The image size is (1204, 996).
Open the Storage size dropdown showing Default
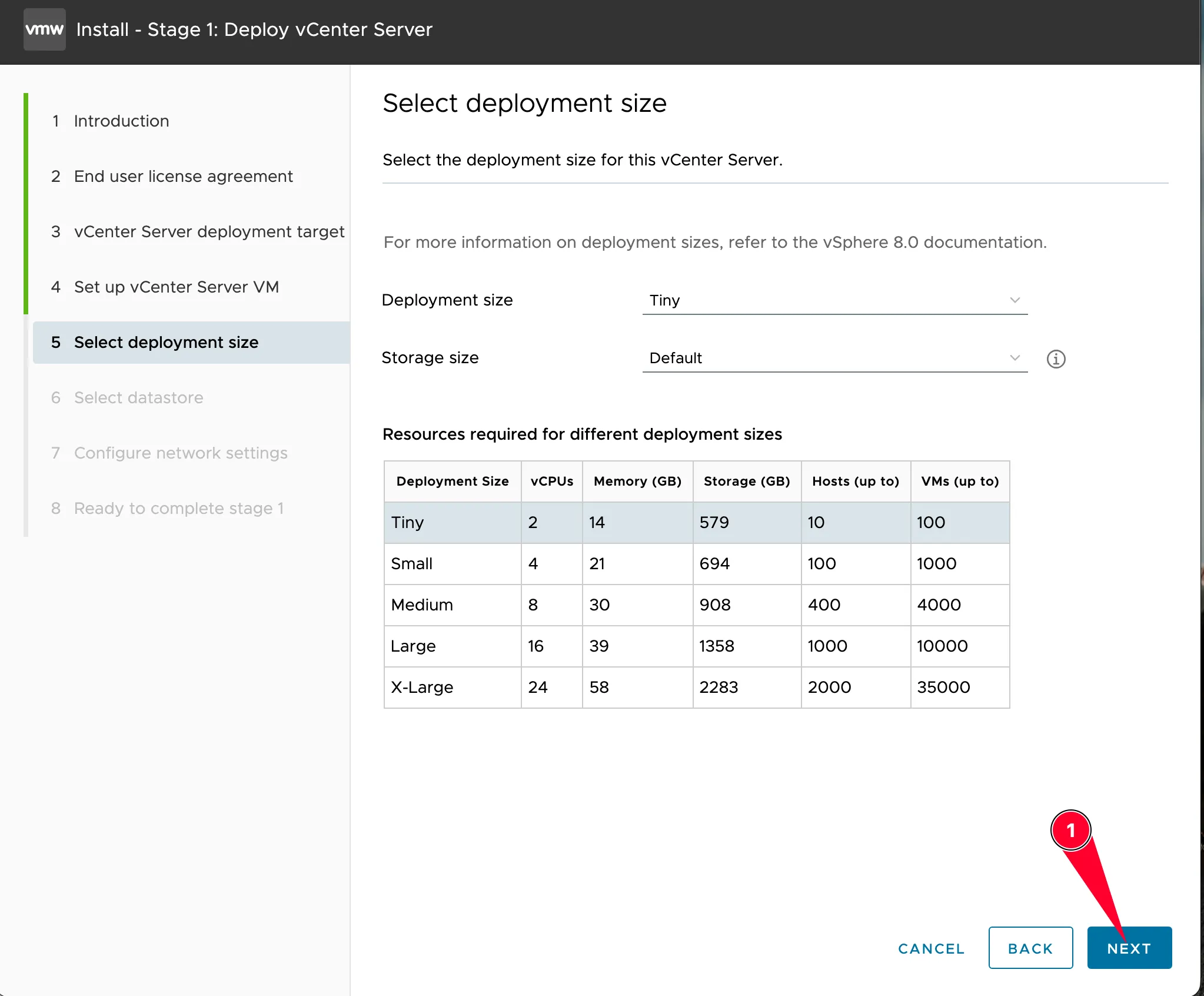(834, 358)
